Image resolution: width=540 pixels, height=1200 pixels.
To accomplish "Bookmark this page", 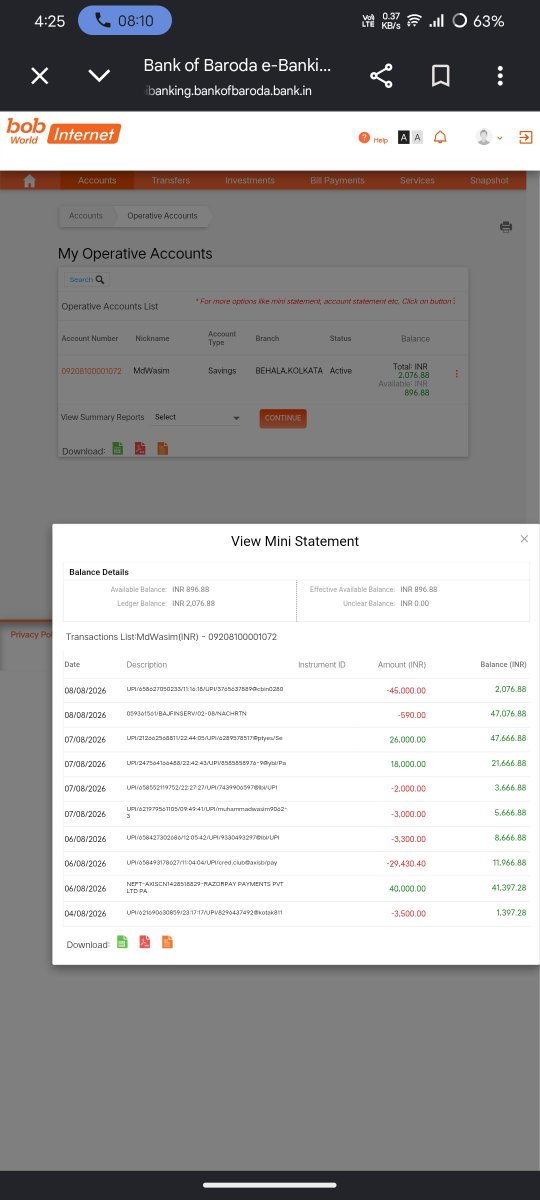I will point(440,76).
